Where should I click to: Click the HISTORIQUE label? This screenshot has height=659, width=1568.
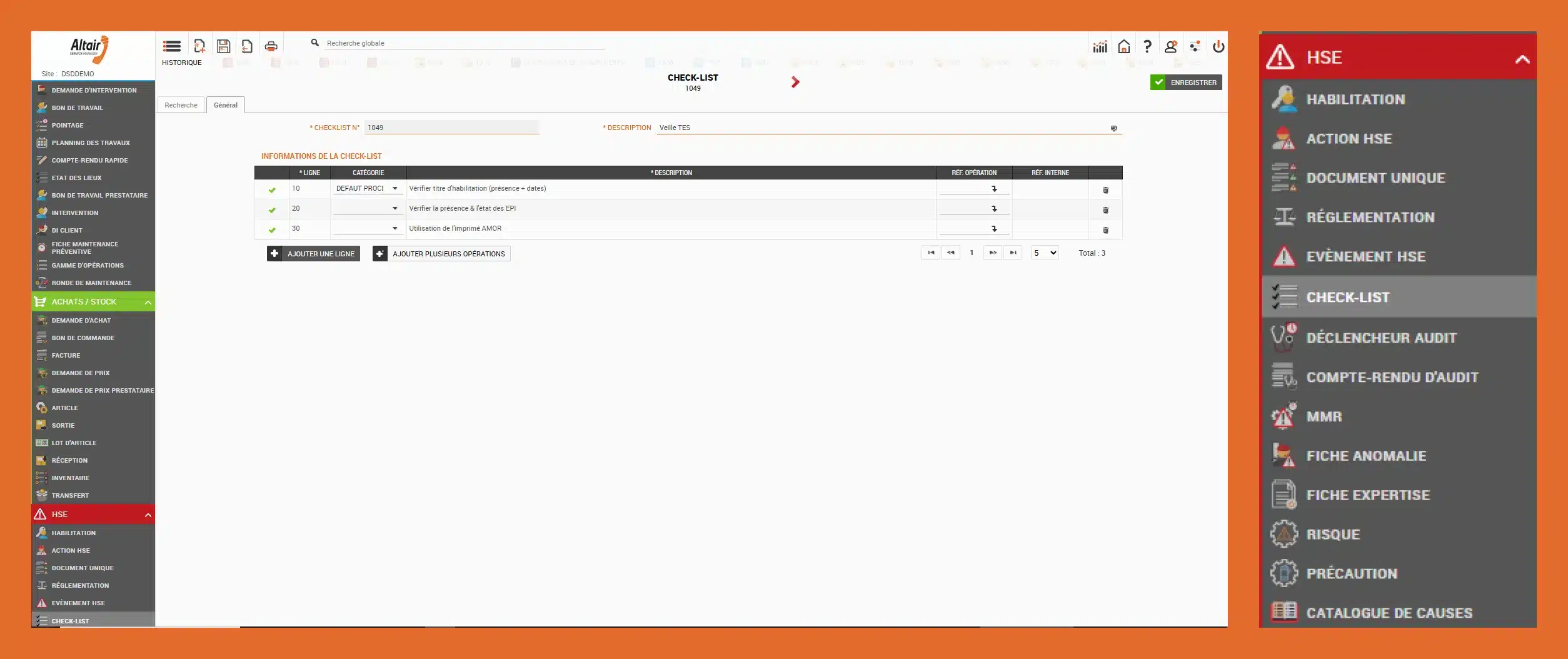coord(182,63)
